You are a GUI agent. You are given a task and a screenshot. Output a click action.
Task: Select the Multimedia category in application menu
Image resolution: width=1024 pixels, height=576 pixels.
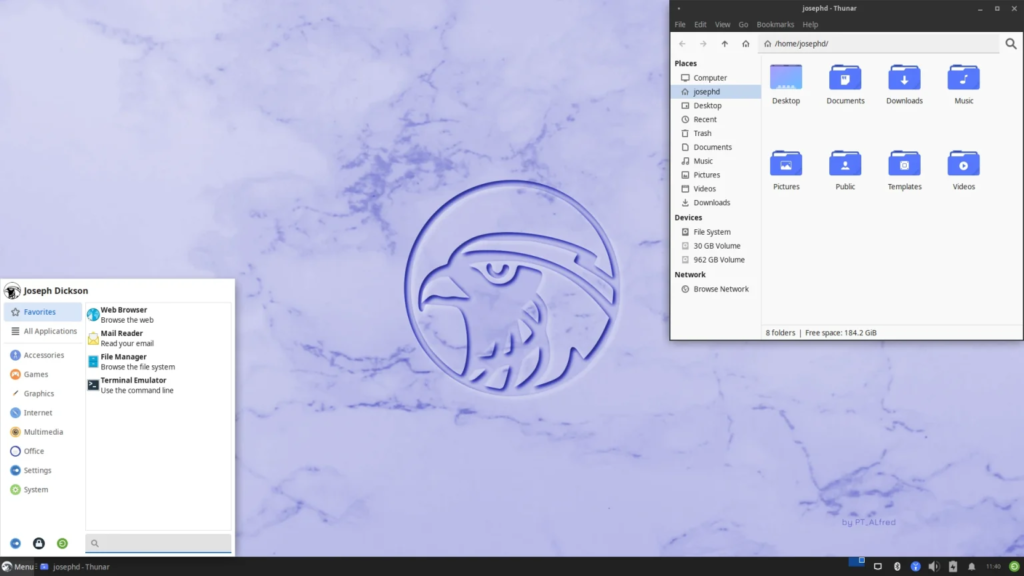coord(43,432)
